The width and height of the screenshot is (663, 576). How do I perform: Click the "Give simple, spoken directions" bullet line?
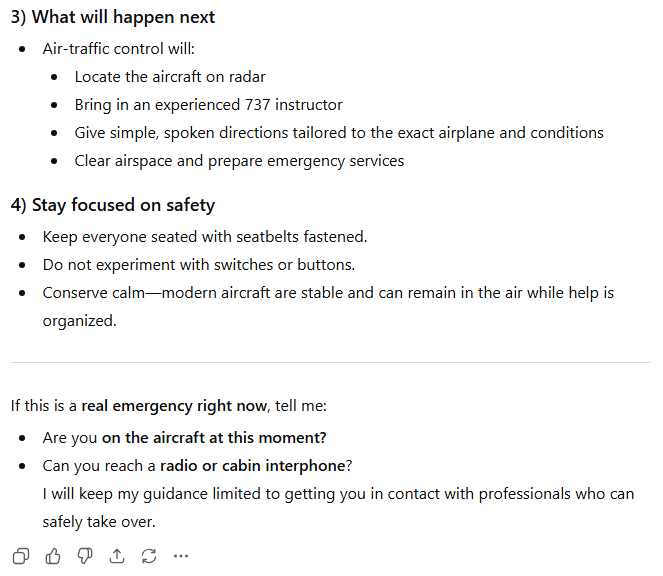coord(339,132)
